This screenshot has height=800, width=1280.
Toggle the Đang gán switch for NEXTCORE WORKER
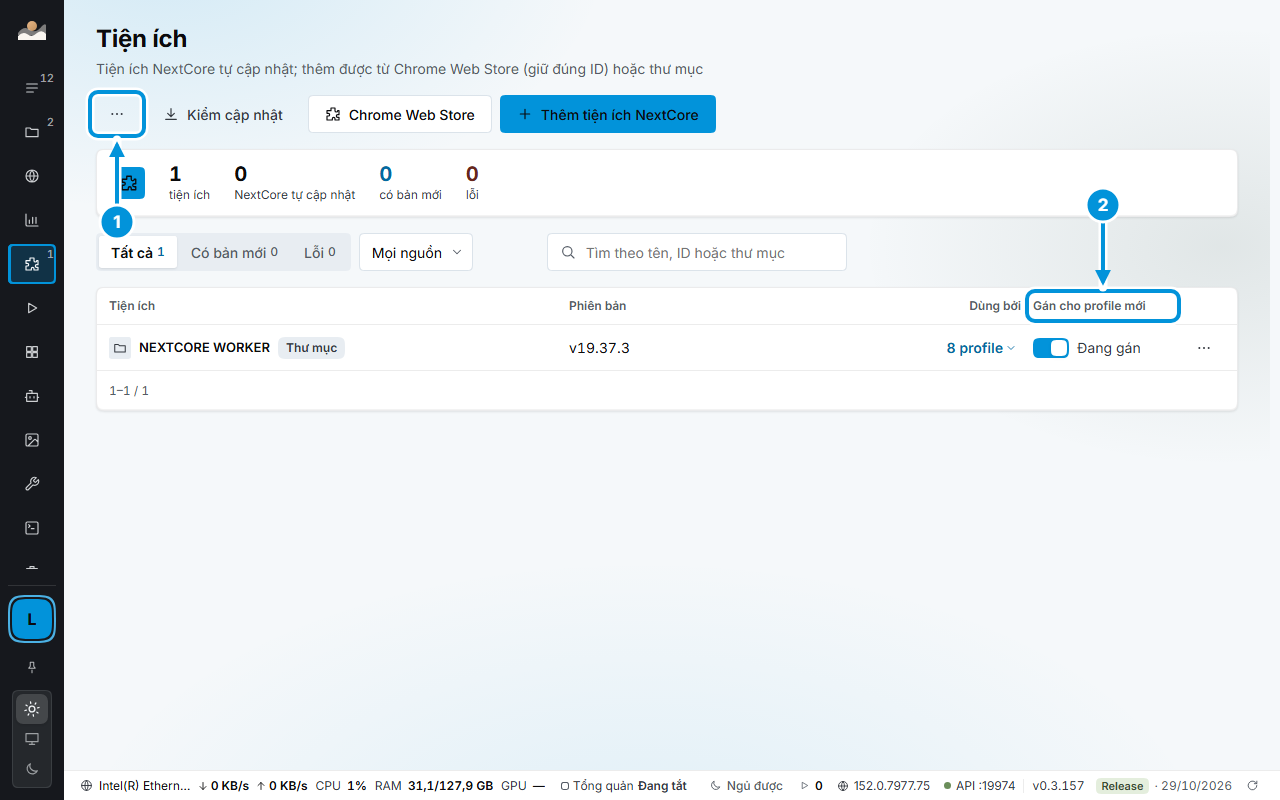click(x=1051, y=348)
